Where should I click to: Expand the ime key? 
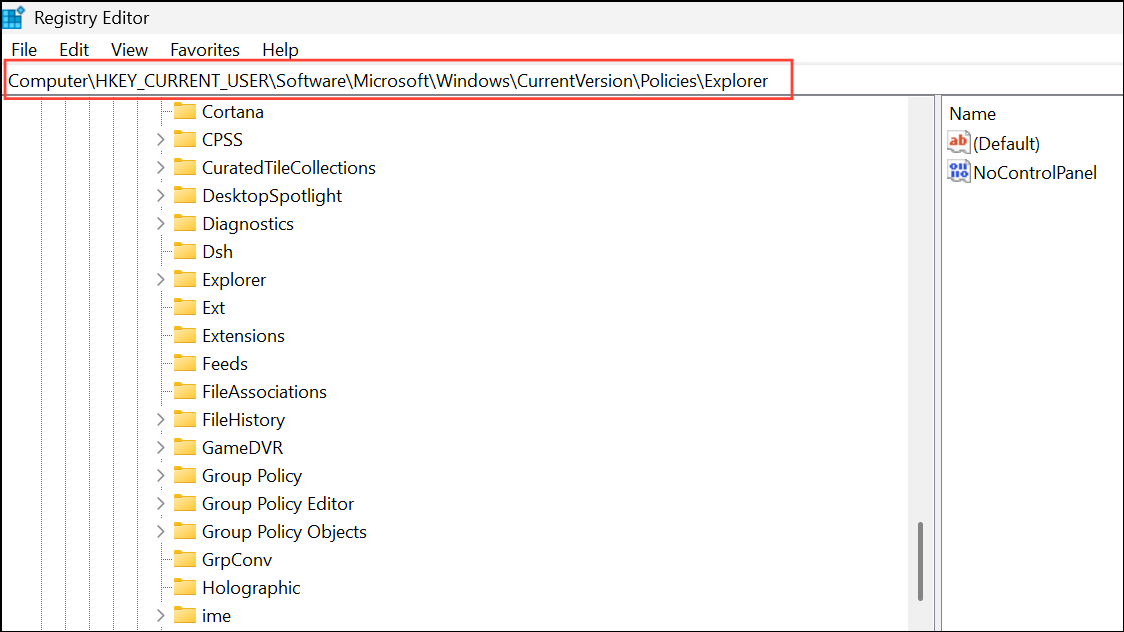tap(161, 616)
